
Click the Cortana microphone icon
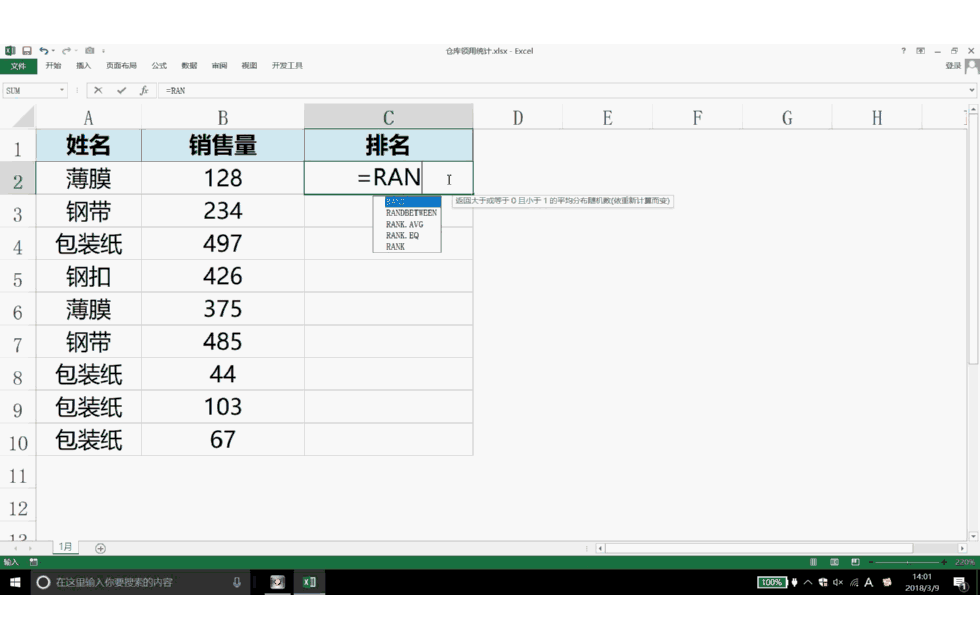[237, 582]
